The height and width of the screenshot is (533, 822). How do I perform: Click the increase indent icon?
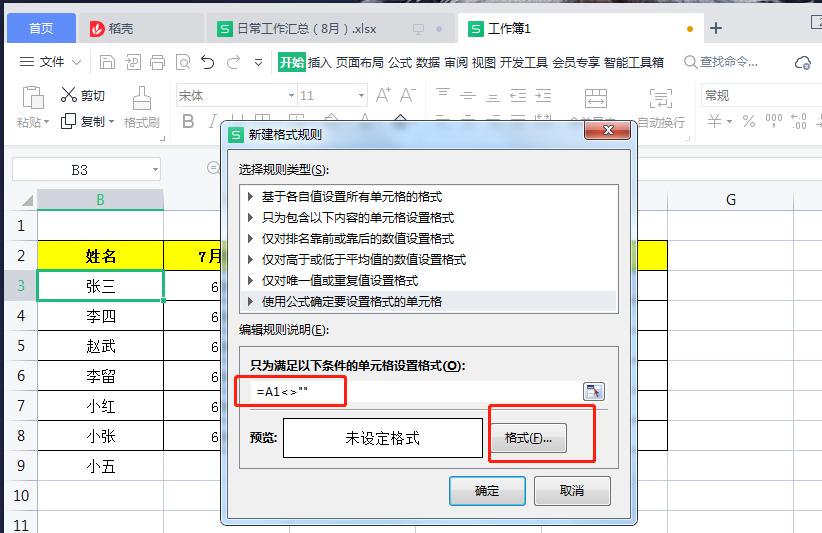click(x=543, y=95)
